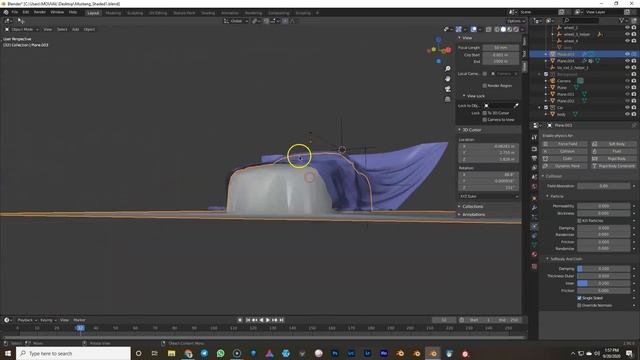The width and height of the screenshot is (640, 360).
Task: Jump to the timeline end frame
Action: [x=281, y=320]
